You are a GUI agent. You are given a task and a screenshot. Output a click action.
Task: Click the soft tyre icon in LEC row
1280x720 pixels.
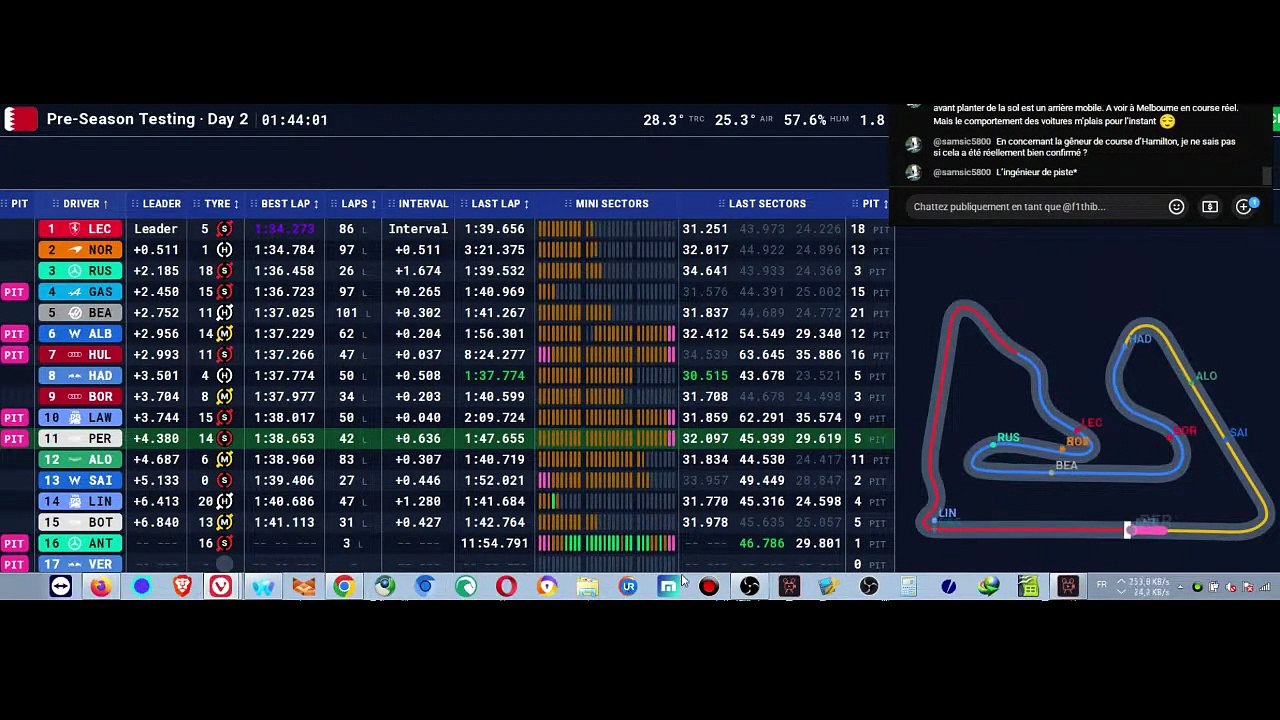(224, 229)
